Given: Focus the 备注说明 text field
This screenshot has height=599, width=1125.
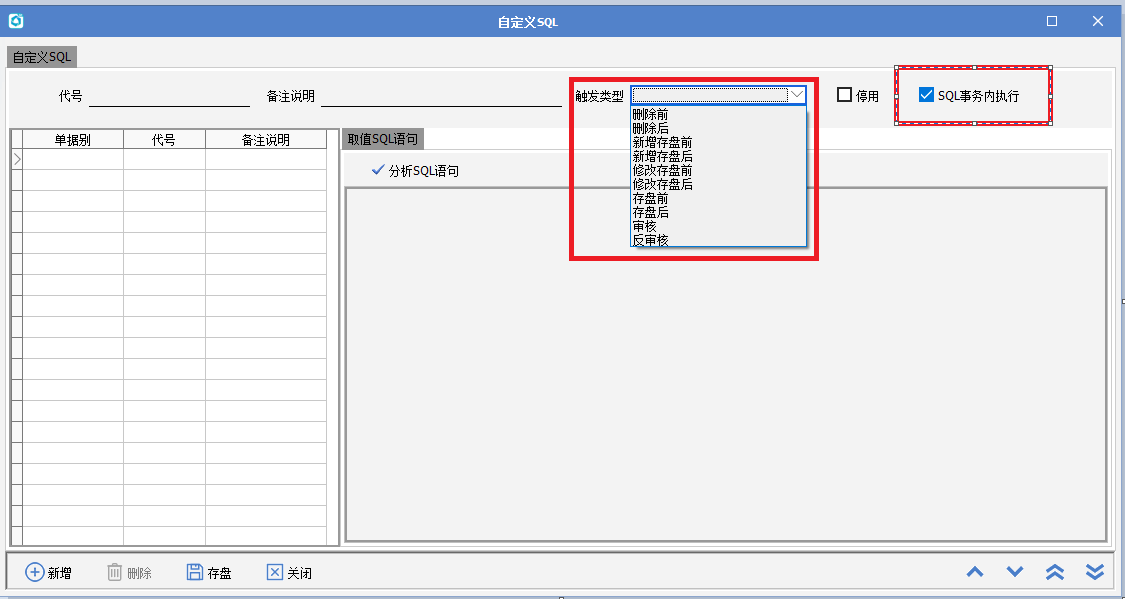Looking at the screenshot, I should tap(440, 96).
